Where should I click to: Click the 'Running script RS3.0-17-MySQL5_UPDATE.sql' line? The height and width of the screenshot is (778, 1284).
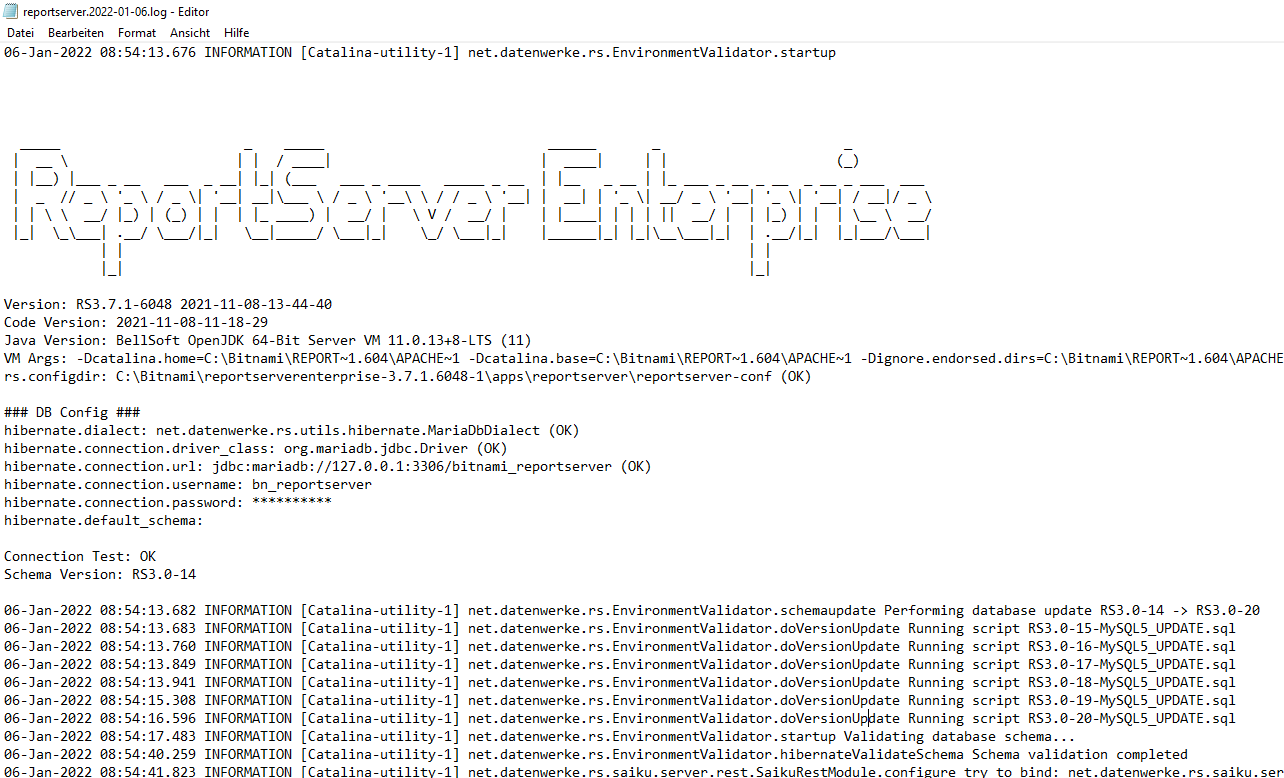(x=620, y=665)
